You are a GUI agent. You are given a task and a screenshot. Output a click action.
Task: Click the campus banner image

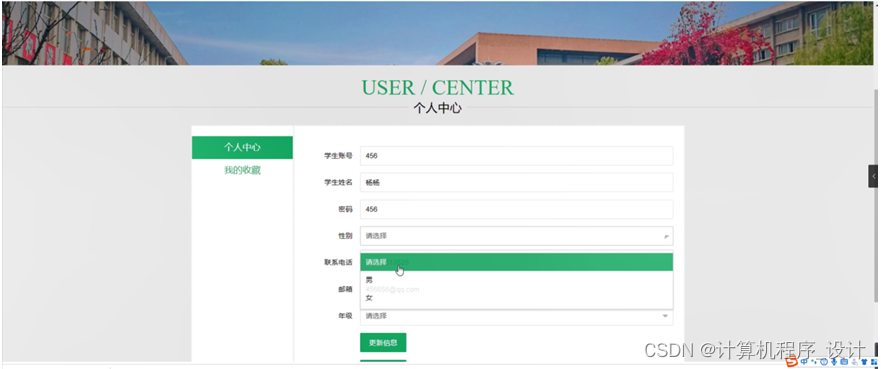[438, 33]
